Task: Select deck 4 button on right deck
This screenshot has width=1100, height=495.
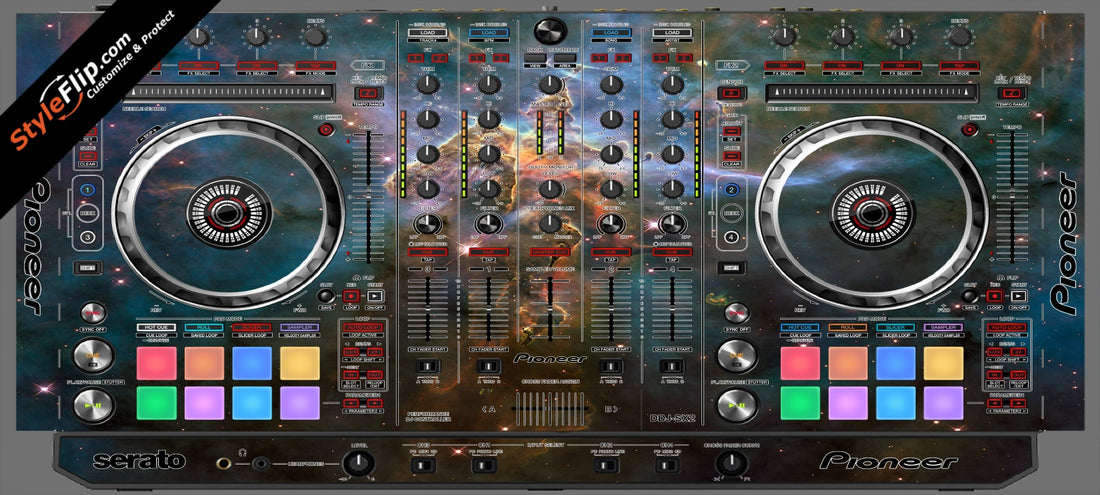Action: [731, 237]
